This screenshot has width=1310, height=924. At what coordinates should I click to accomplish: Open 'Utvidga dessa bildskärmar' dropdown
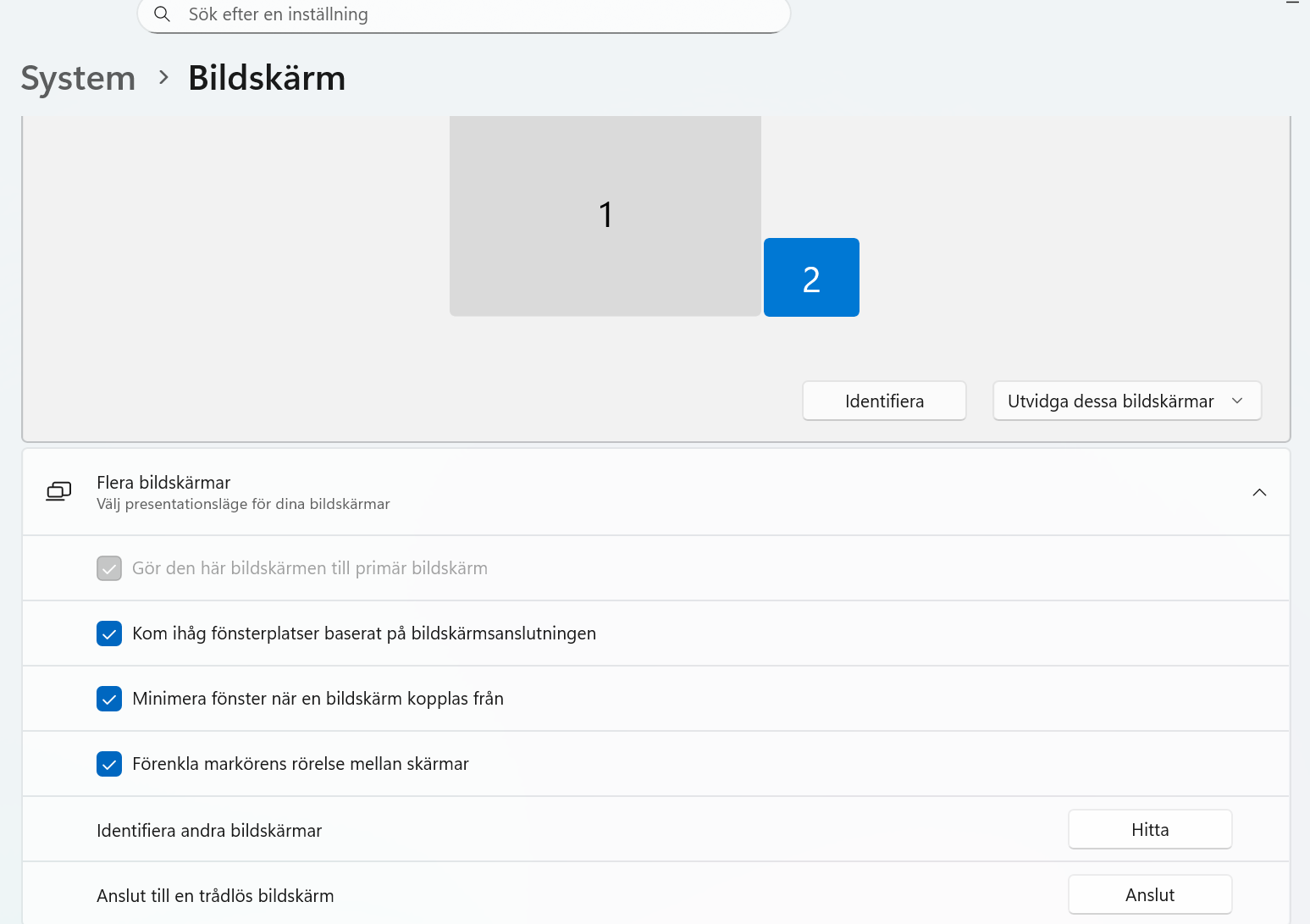[1127, 401]
